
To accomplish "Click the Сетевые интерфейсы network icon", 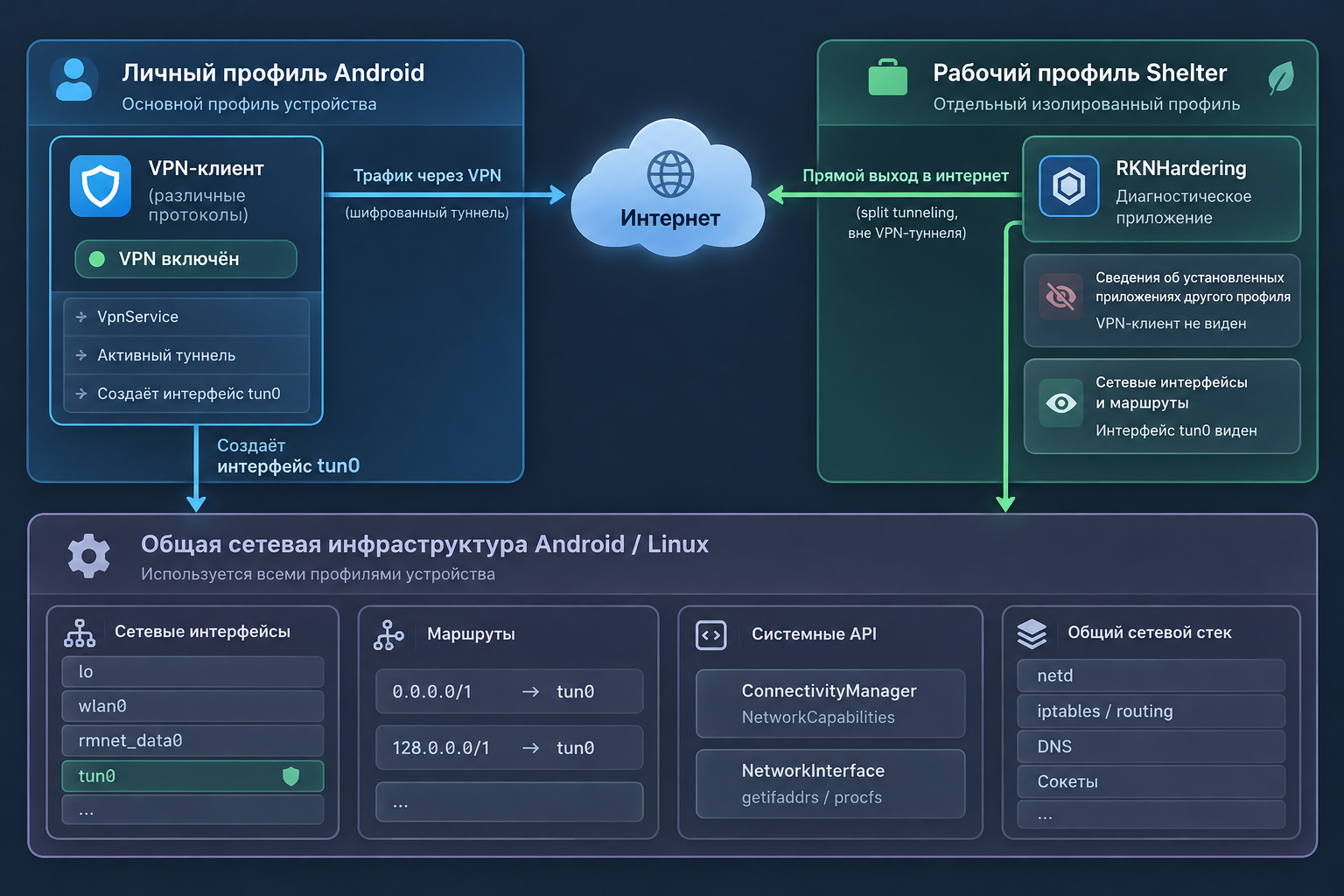I will coord(80,633).
